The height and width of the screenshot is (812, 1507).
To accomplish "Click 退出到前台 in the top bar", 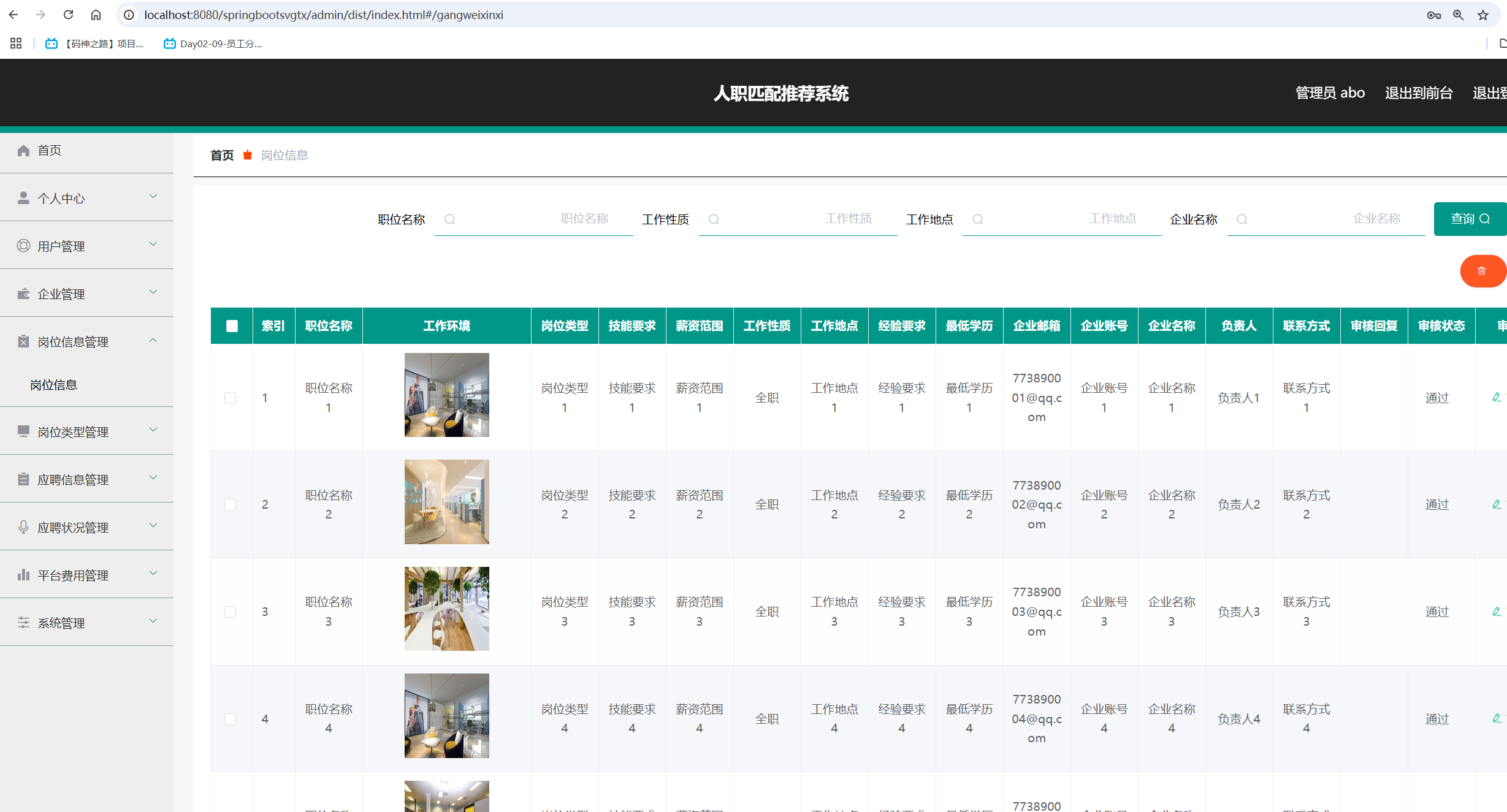I will pyautogui.click(x=1420, y=93).
